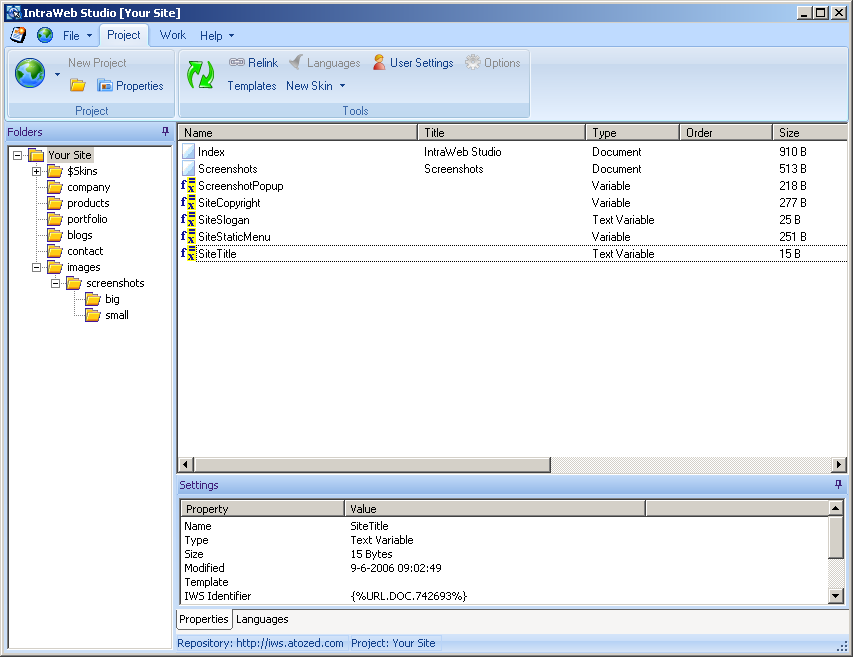Open User Settings with person icon
Screen dimensions: 853x657
click(379, 63)
